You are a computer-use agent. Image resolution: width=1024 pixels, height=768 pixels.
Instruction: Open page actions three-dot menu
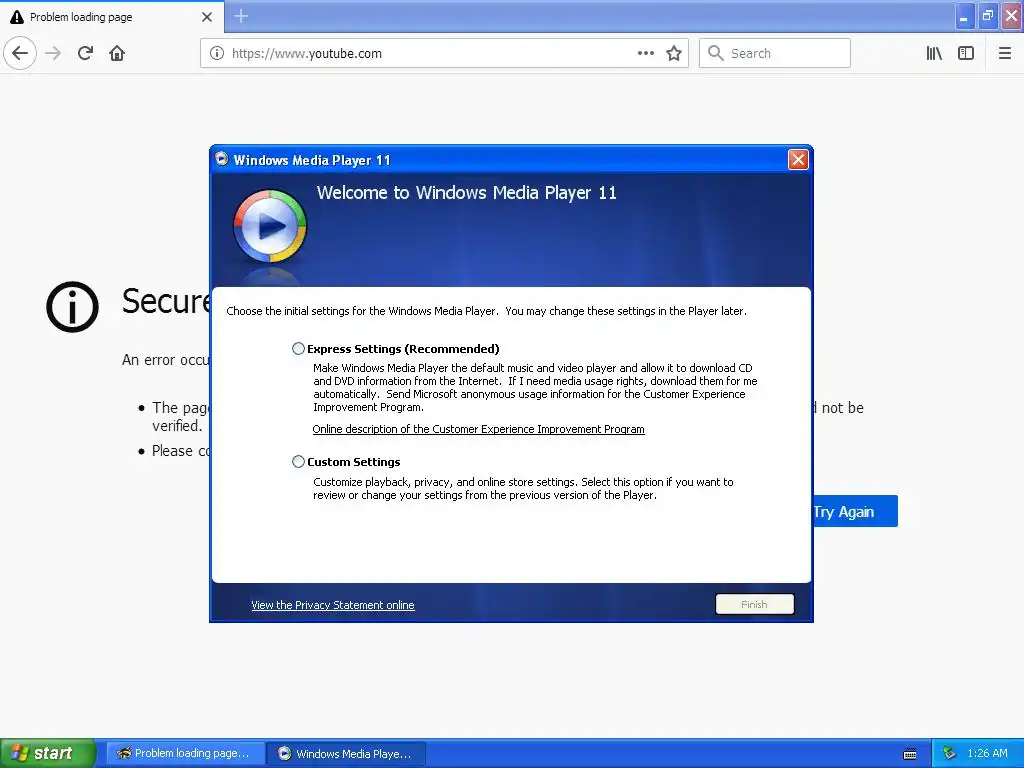645,54
